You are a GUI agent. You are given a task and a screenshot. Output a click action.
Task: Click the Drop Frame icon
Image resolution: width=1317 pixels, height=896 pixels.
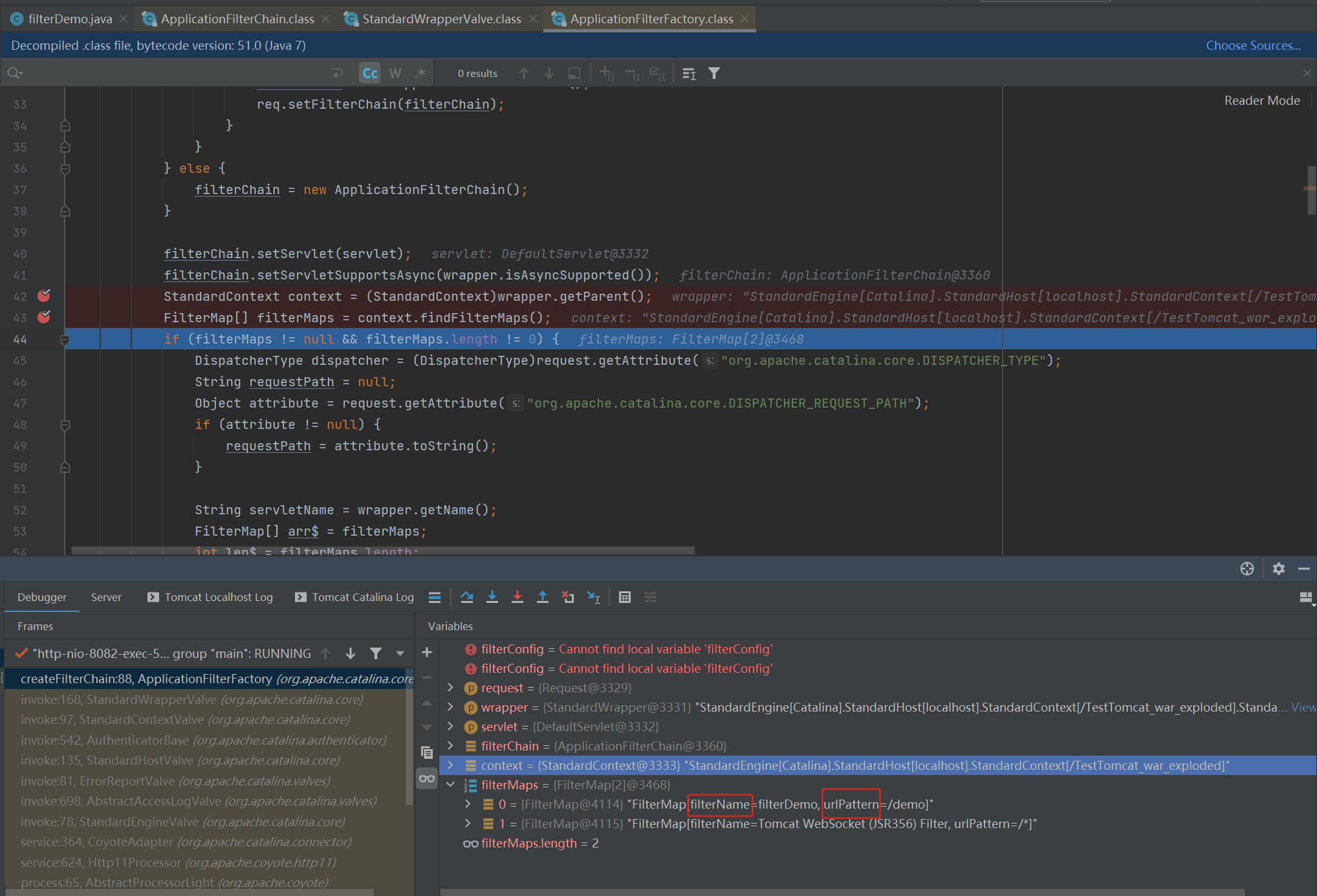pos(568,597)
